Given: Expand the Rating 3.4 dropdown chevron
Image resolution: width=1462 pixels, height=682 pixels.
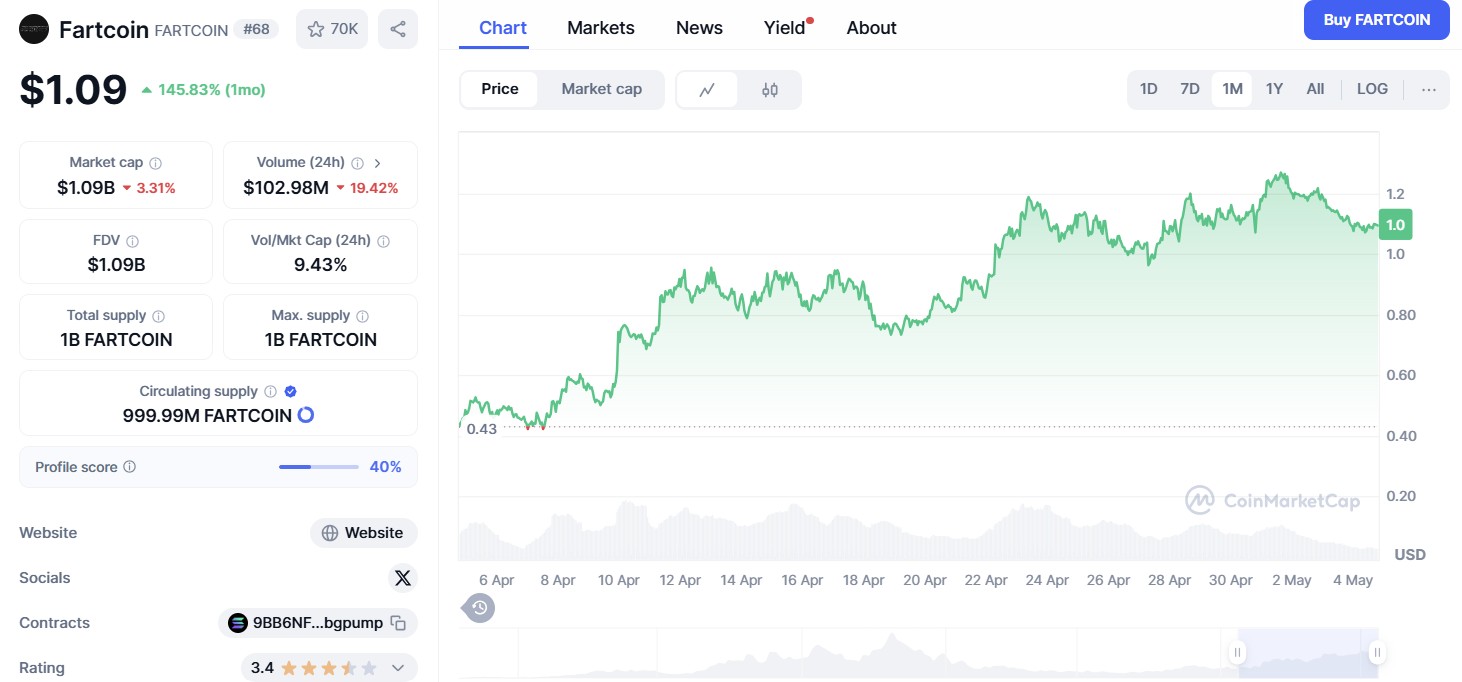Looking at the screenshot, I should point(398,668).
